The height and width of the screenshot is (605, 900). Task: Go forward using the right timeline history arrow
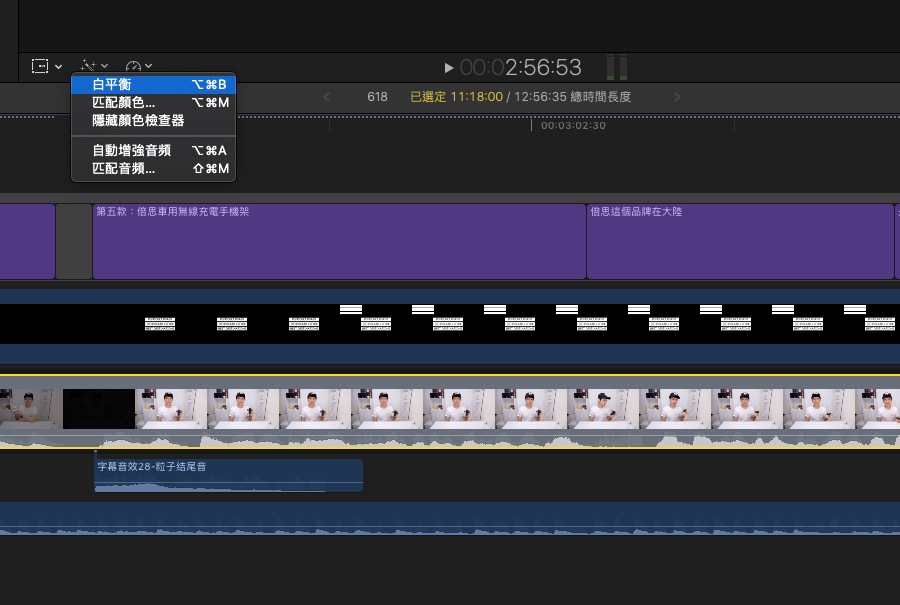pos(678,97)
